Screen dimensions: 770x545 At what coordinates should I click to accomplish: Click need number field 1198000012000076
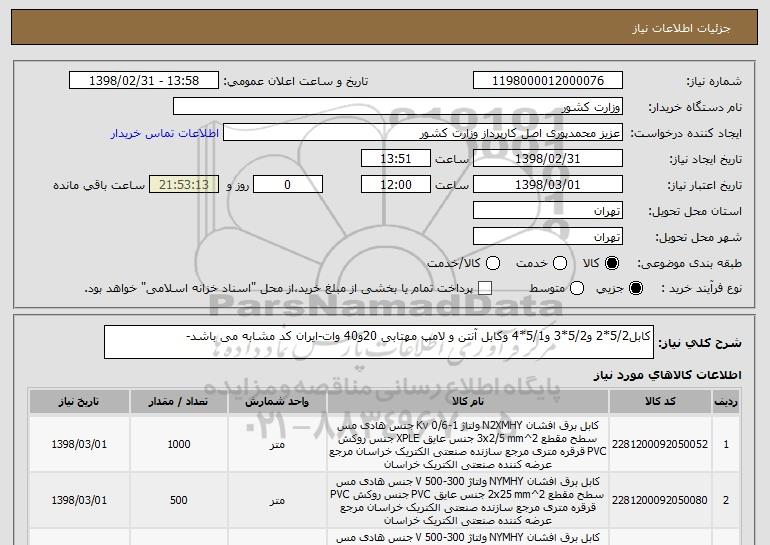tap(548, 81)
